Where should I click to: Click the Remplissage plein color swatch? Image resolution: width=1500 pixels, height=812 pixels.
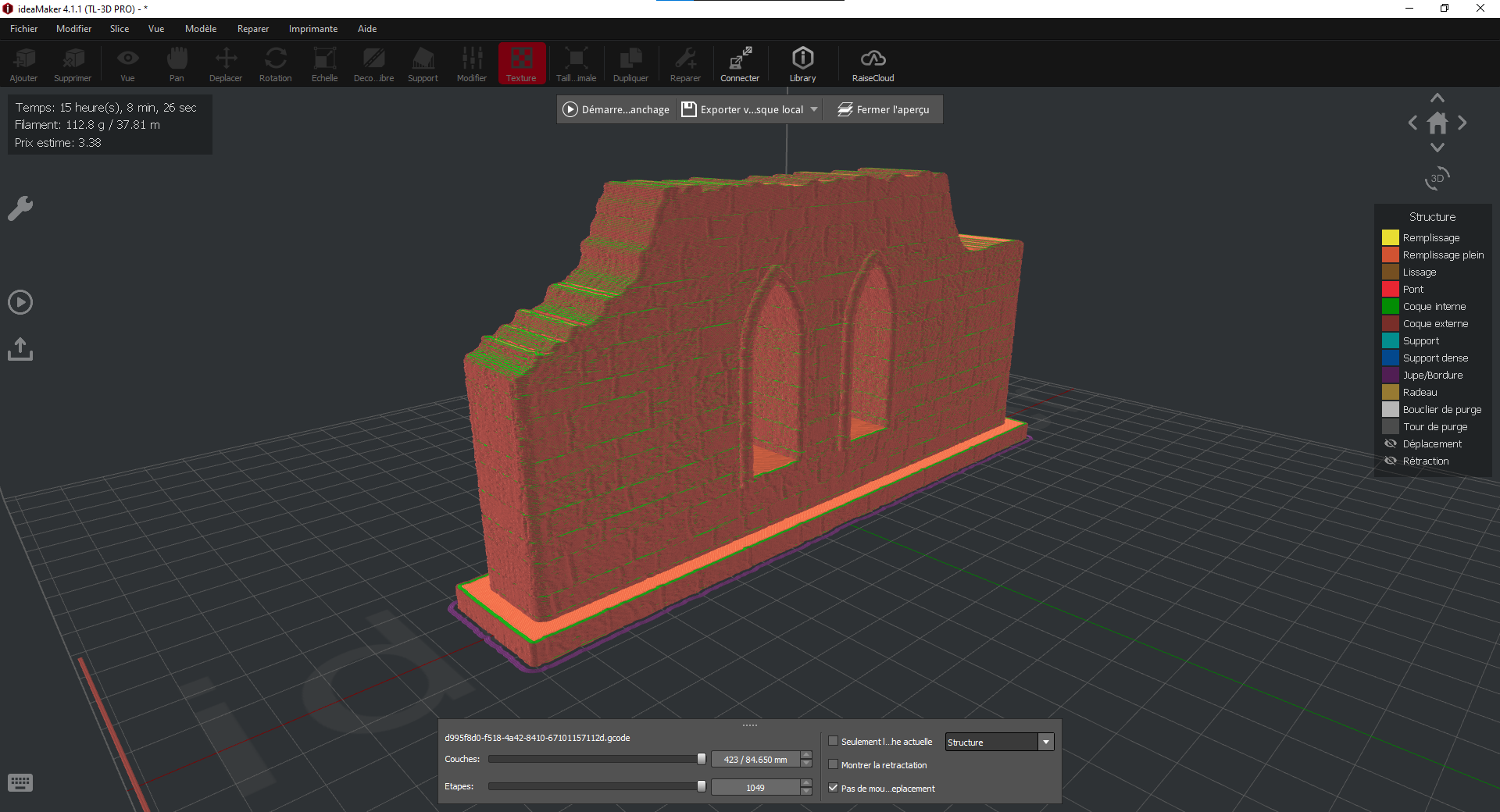click(x=1391, y=255)
